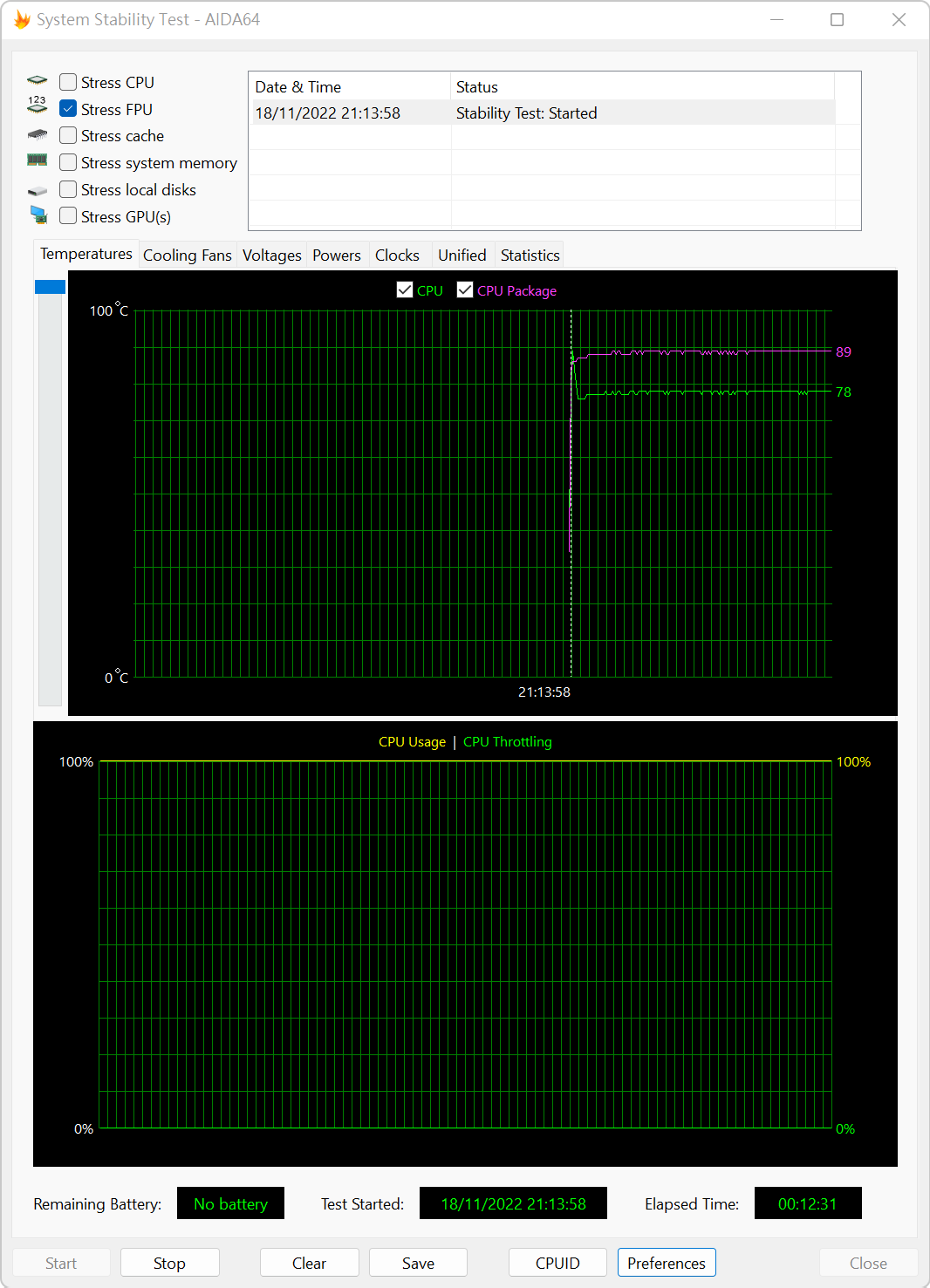Maximize the System Stability Test window
The width and height of the screenshot is (930, 1288).
tap(838, 19)
